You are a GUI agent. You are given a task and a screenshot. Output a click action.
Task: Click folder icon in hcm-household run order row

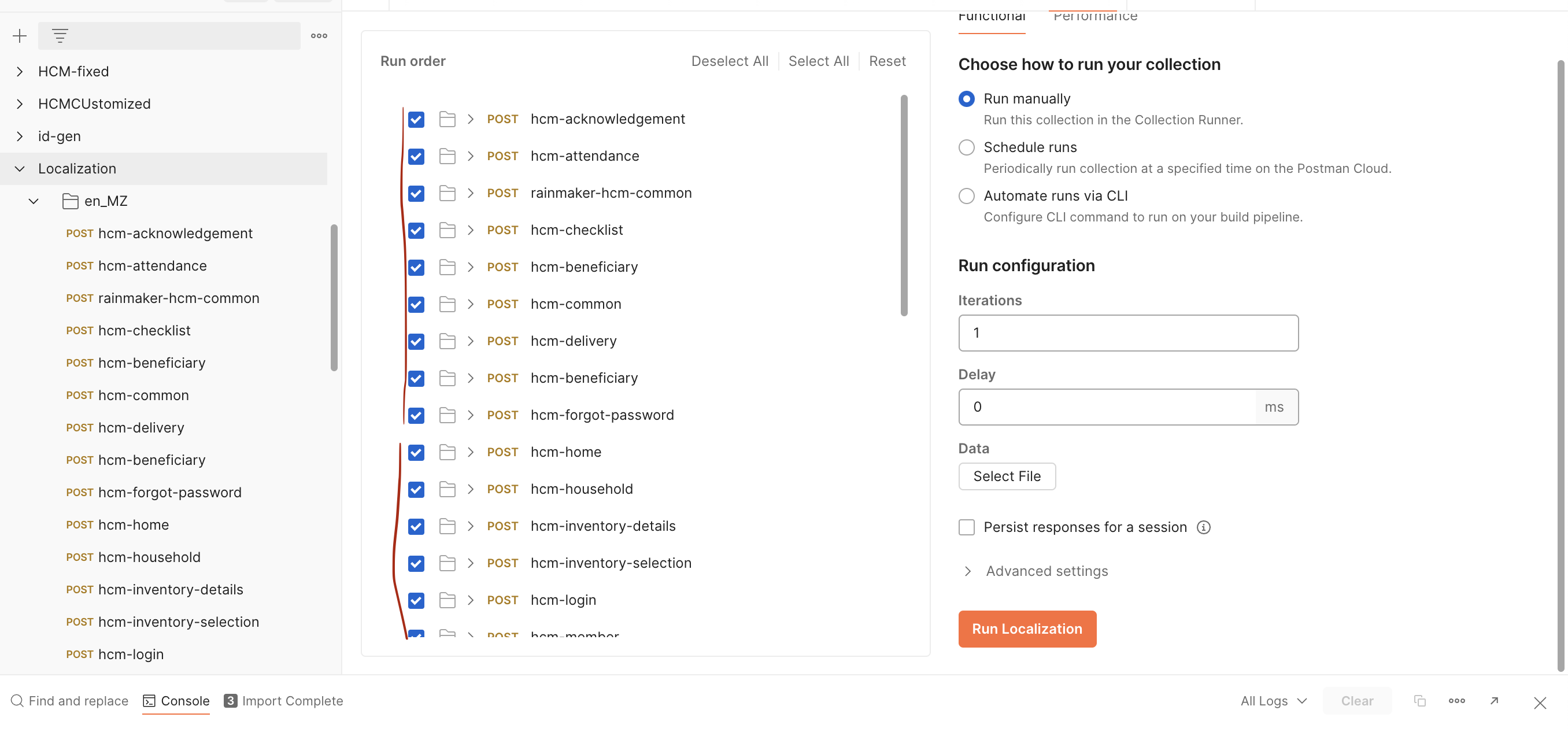(x=448, y=489)
